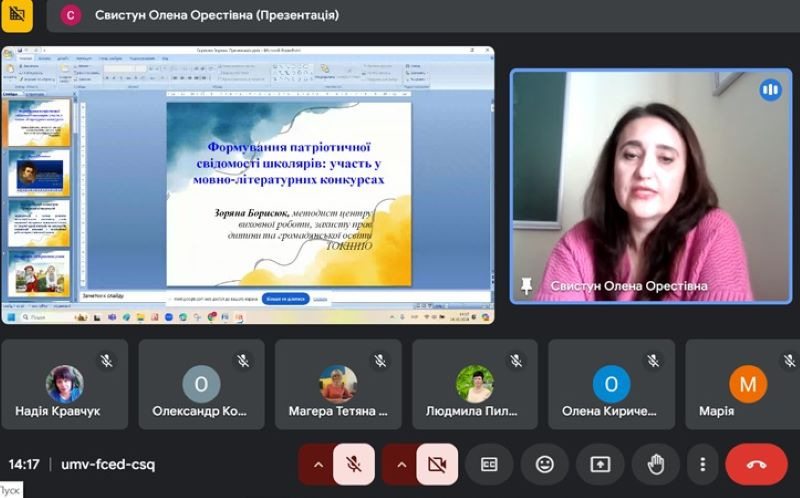This screenshot has width=800, height=498.
Task: Click muted mic icon on Магера Тетяна tile
Action: [x=380, y=361]
